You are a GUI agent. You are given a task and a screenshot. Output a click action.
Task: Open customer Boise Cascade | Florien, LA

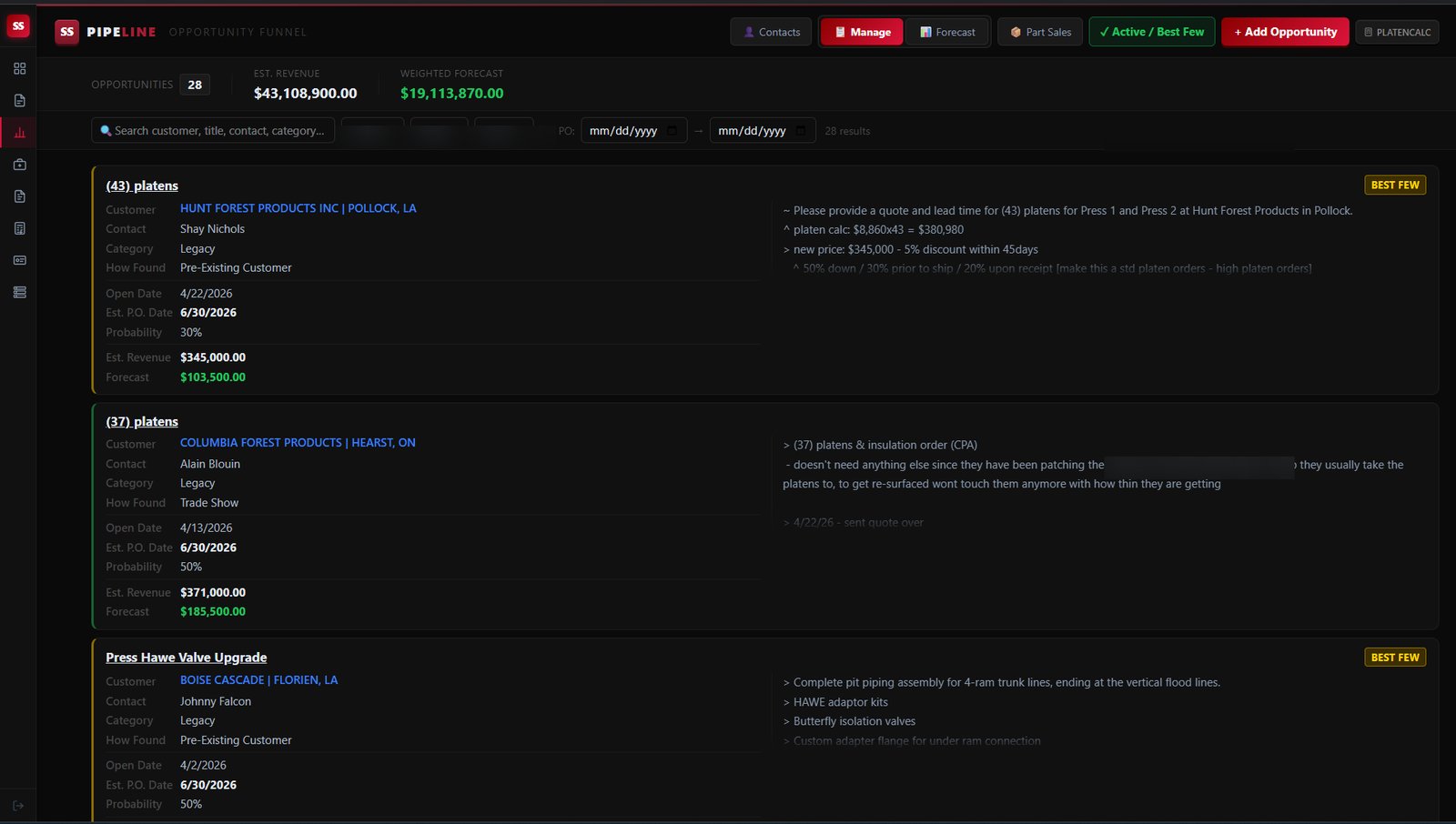click(x=258, y=680)
